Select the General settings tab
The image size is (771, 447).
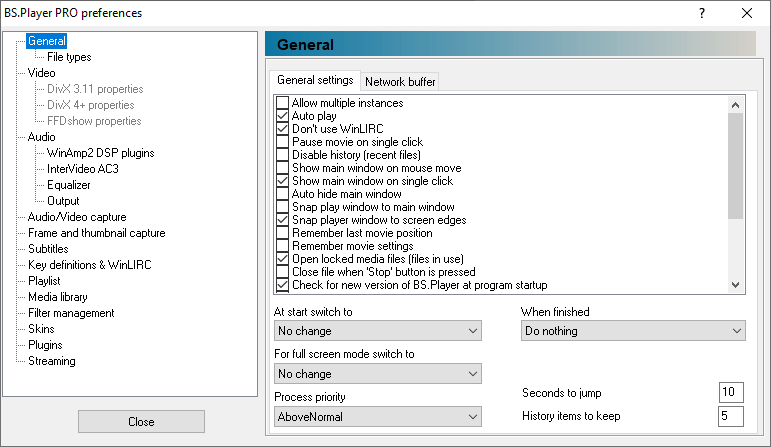tap(315, 80)
